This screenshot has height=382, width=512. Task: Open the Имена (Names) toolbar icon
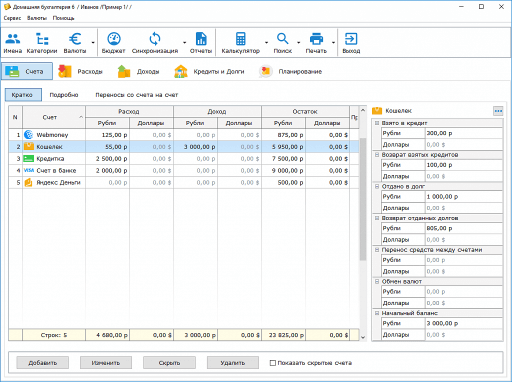tap(13, 39)
